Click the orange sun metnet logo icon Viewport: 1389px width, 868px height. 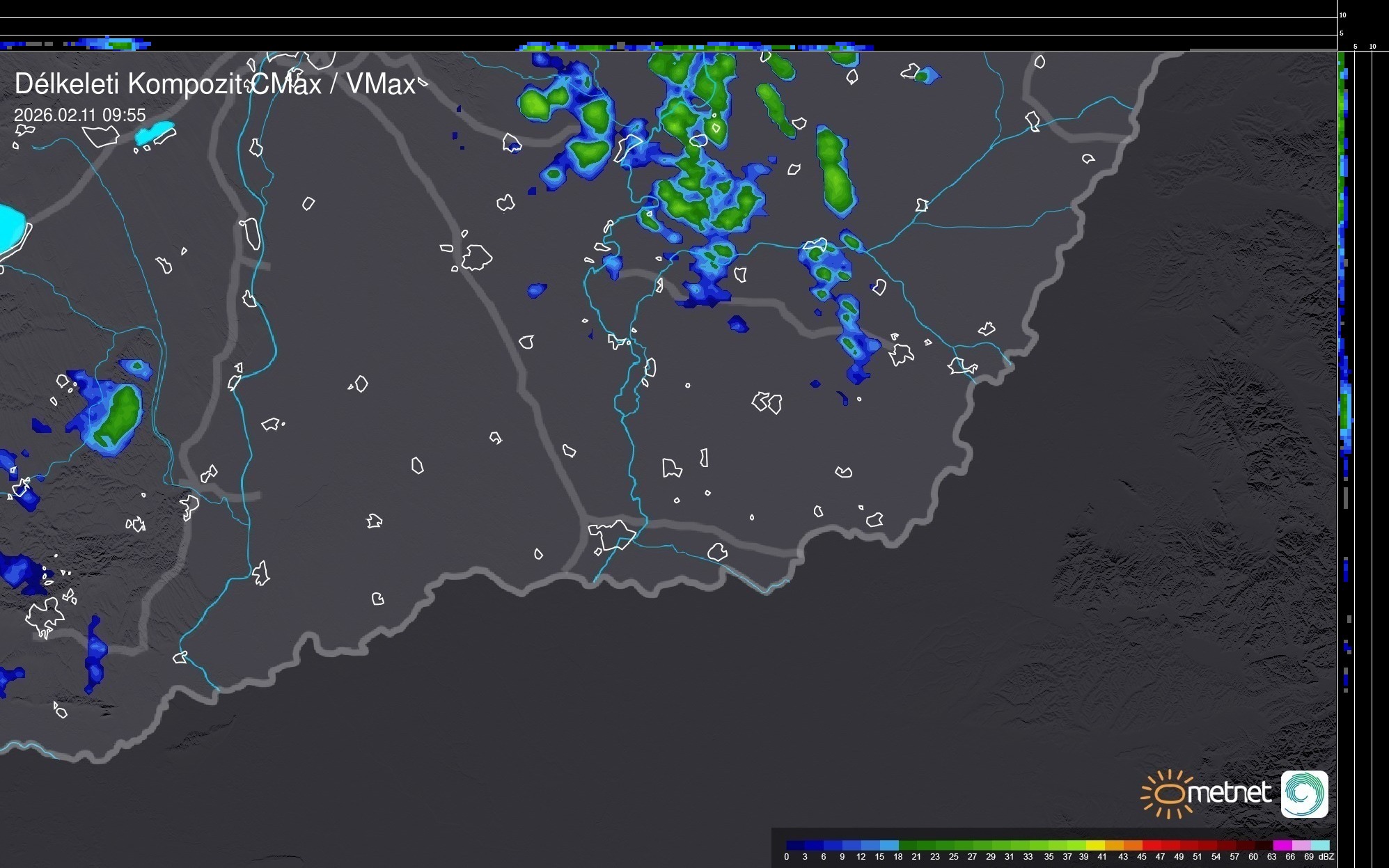1170,794
